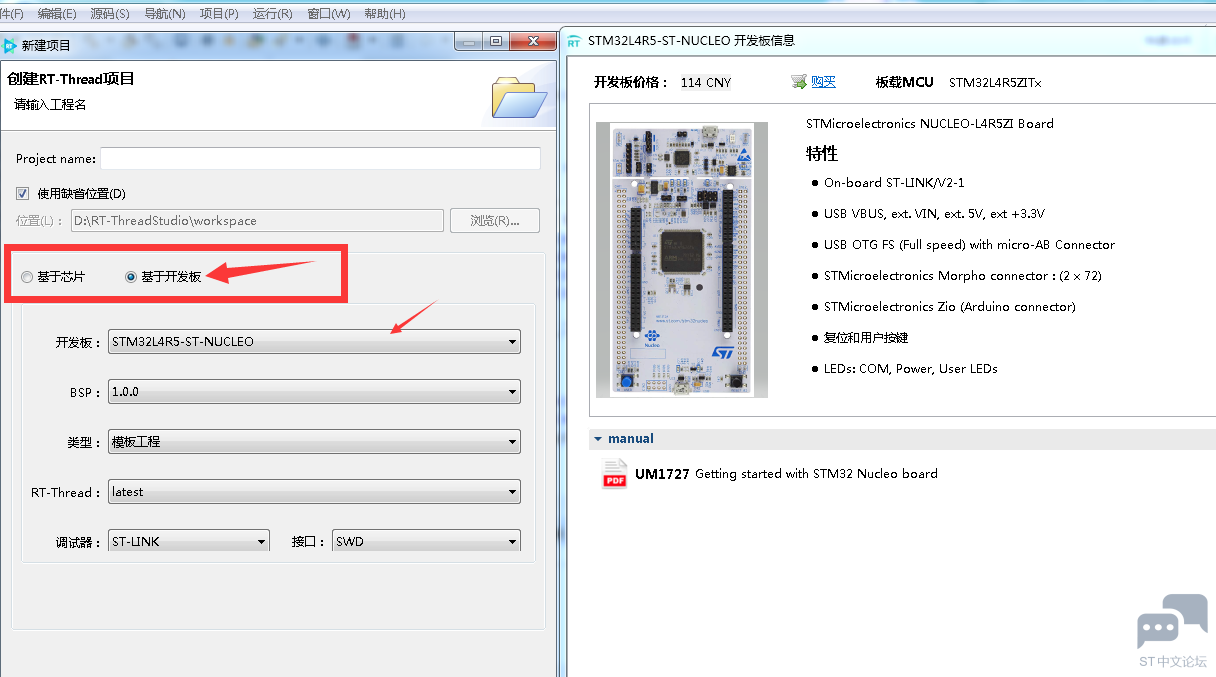Open the BSP version 1.0.0 dropdown
The image size is (1216, 677).
tap(314, 392)
